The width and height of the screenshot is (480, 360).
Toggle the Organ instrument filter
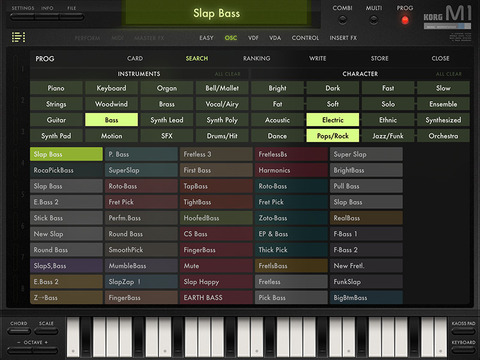coord(167,88)
